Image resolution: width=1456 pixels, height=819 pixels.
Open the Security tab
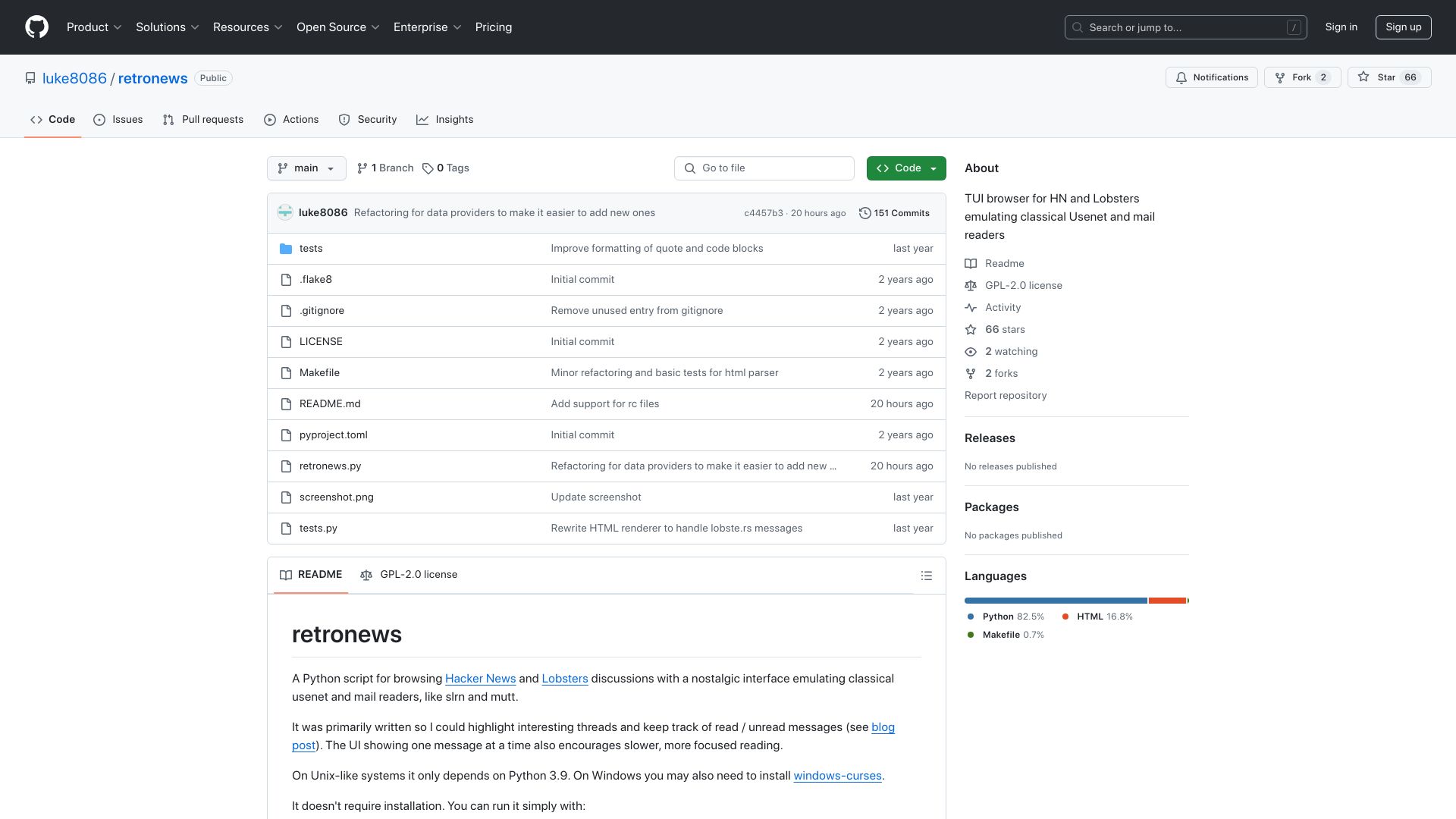click(368, 120)
